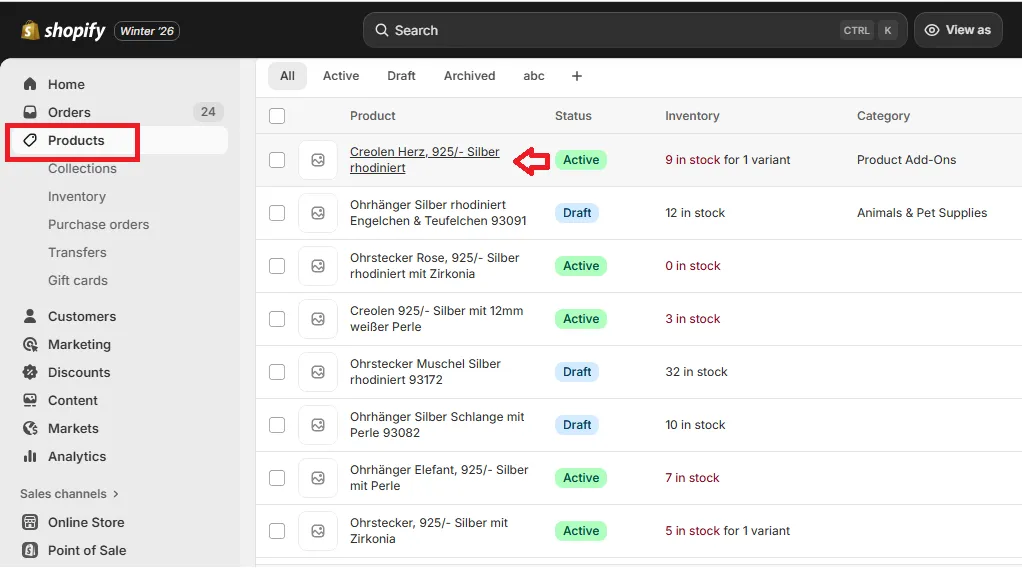Viewport: 1022px width, 568px height.
Task: Open Ohrstecker Muschel Silber rhodiniert 93172
Action: [x=425, y=372]
